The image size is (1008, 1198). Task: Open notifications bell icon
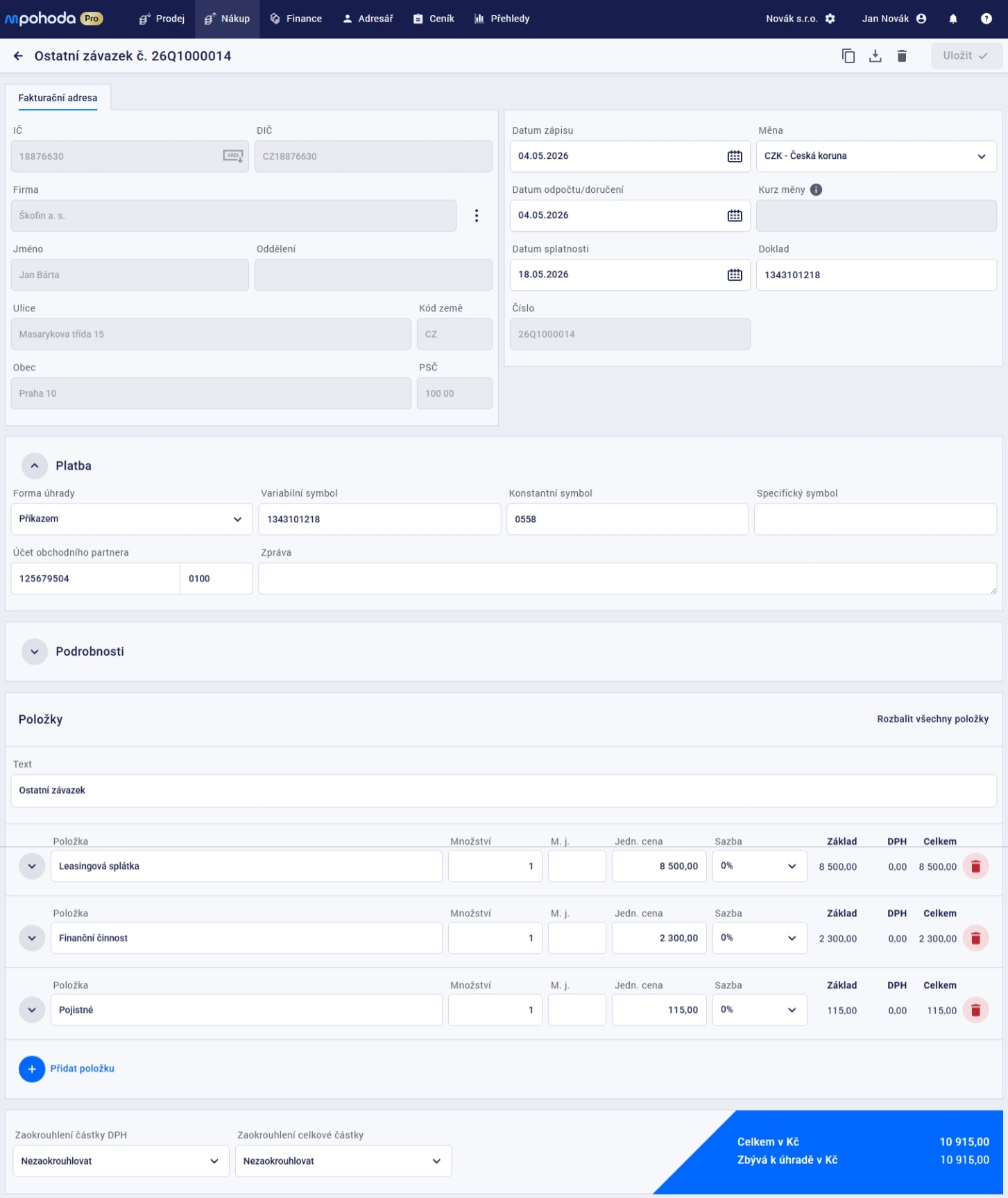953,19
